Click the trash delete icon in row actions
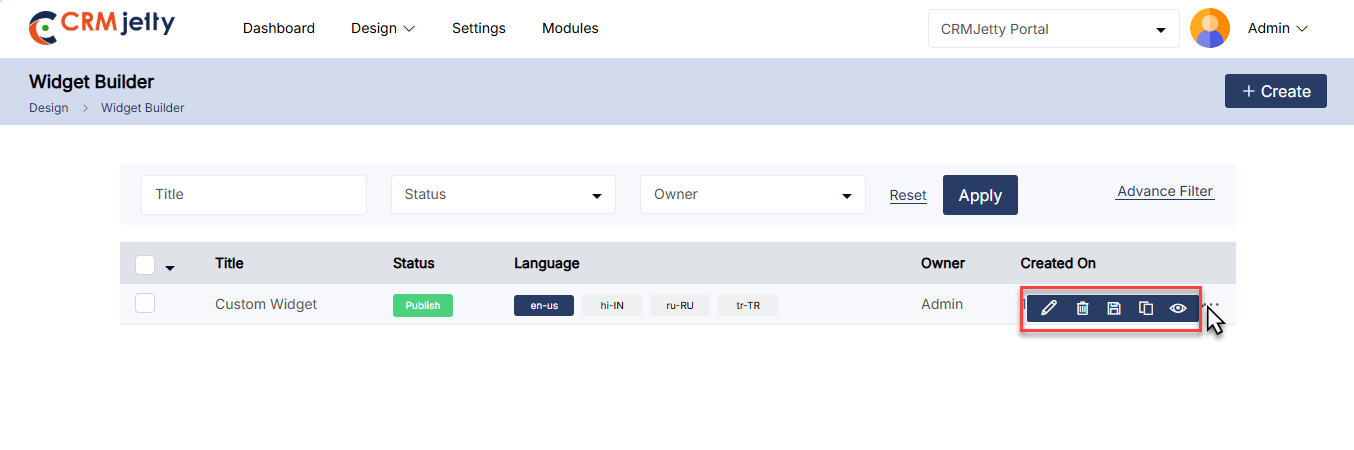Screen dimensions: 1354x450 1082,308
